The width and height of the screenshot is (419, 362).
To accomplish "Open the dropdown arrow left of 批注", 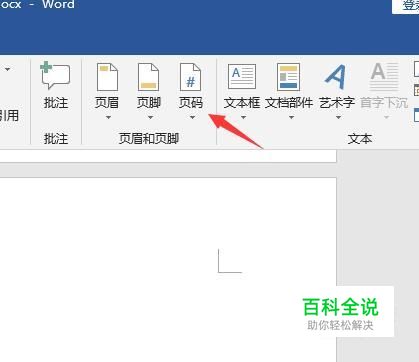I will point(7,69).
